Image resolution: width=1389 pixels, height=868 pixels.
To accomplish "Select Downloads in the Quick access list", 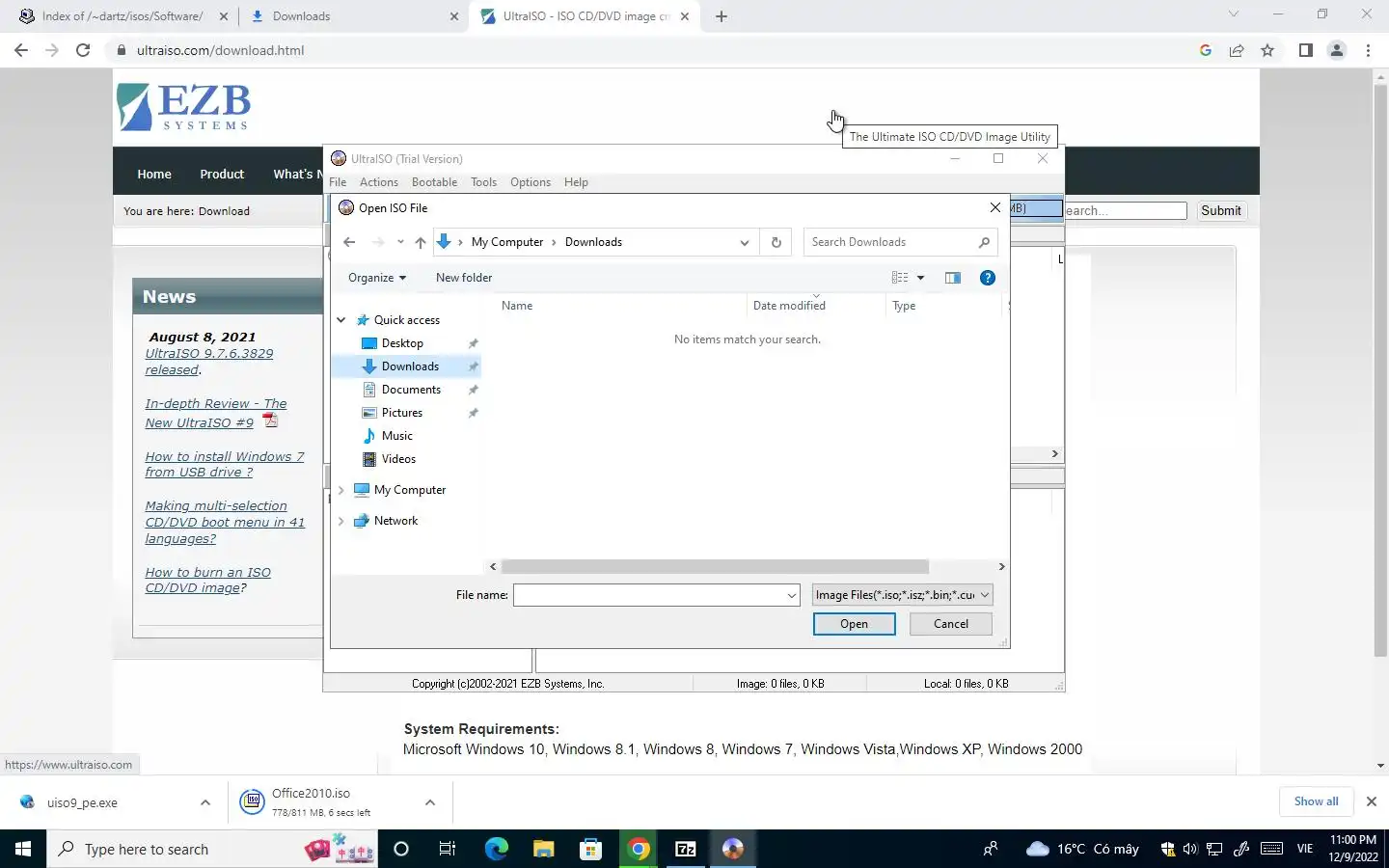I will point(410,366).
